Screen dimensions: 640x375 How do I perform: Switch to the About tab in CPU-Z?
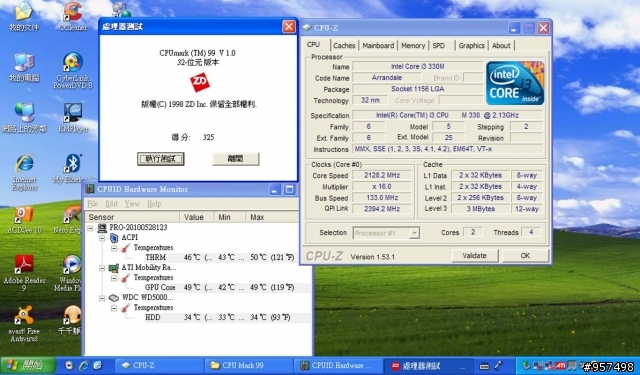tap(501, 46)
